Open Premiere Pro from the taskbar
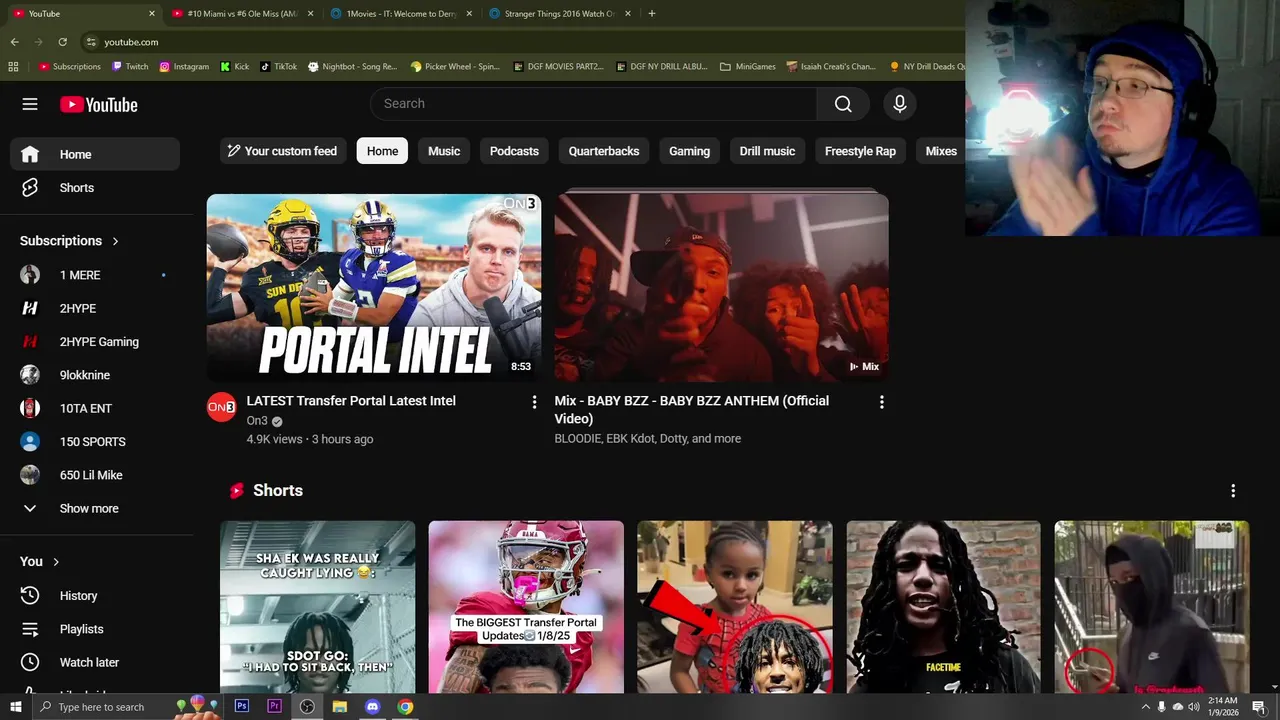 (274, 706)
